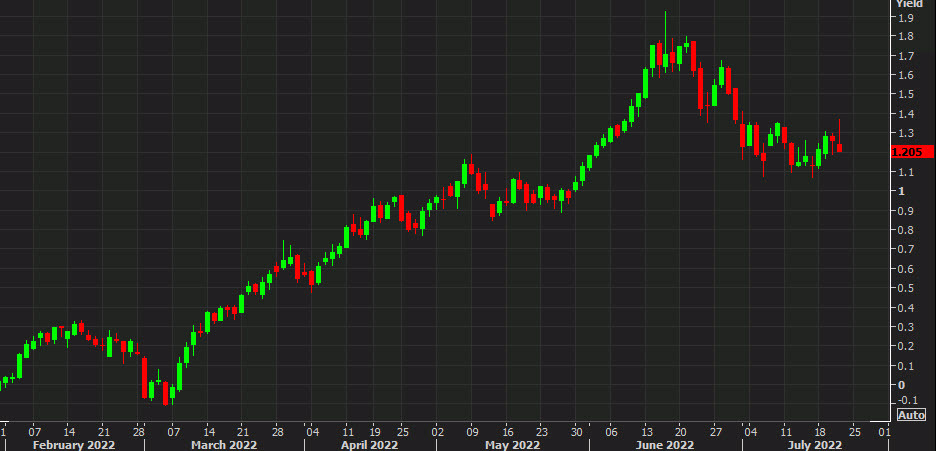Click the 0.7 yield axis value

(x=906, y=249)
